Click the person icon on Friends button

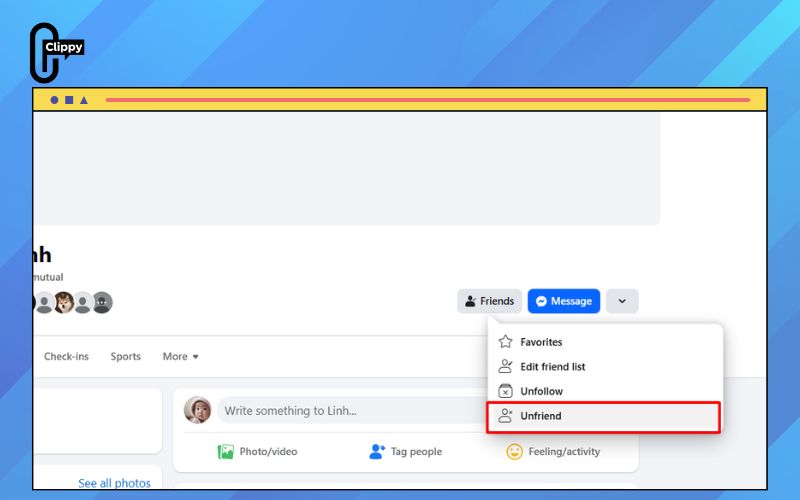(x=470, y=301)
